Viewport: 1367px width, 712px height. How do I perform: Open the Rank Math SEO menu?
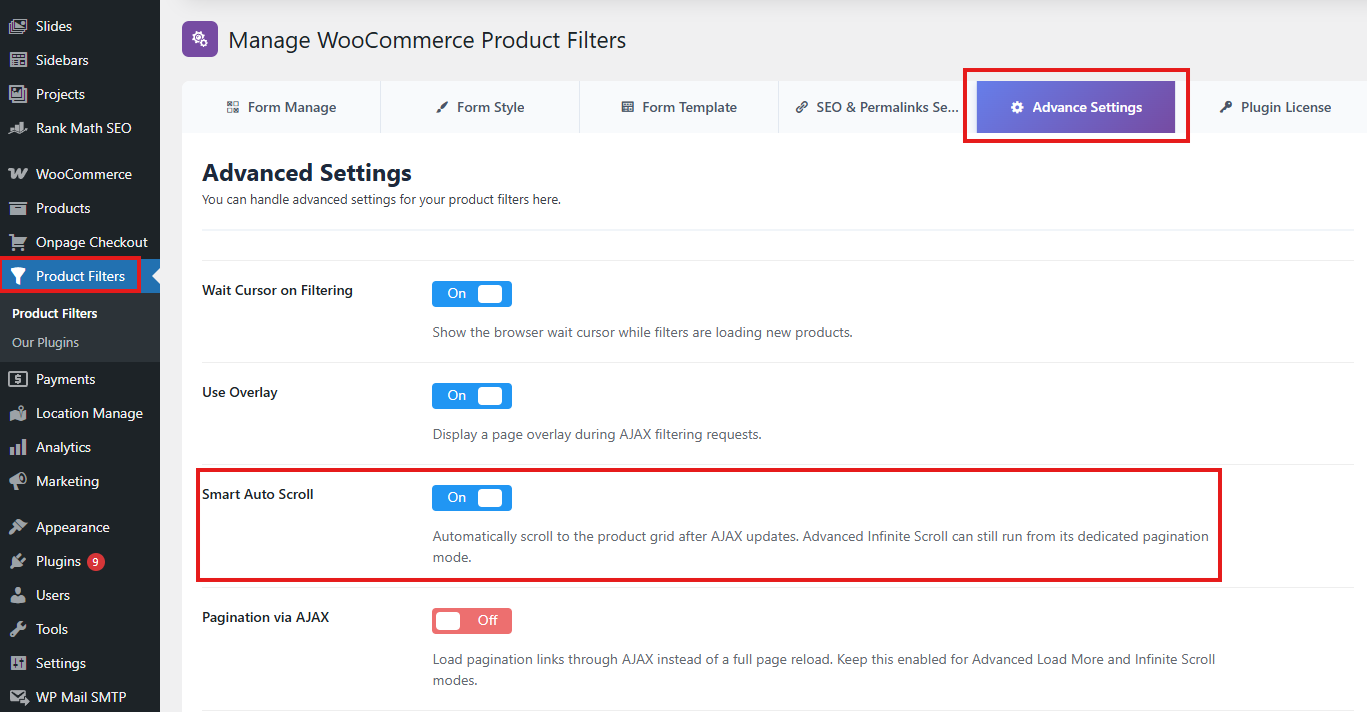pyautogui.click(x=80, y=128)
